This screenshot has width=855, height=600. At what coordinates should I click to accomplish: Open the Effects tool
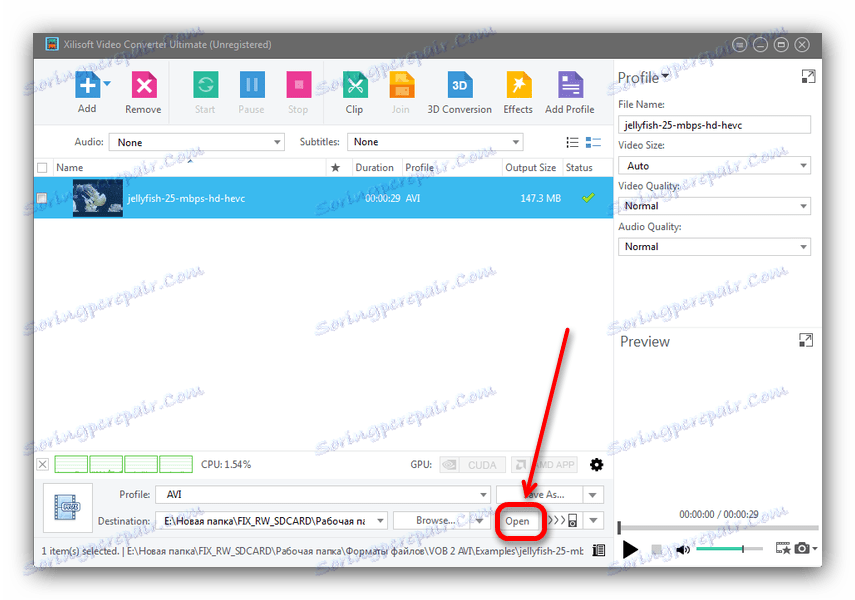[518, 85]
